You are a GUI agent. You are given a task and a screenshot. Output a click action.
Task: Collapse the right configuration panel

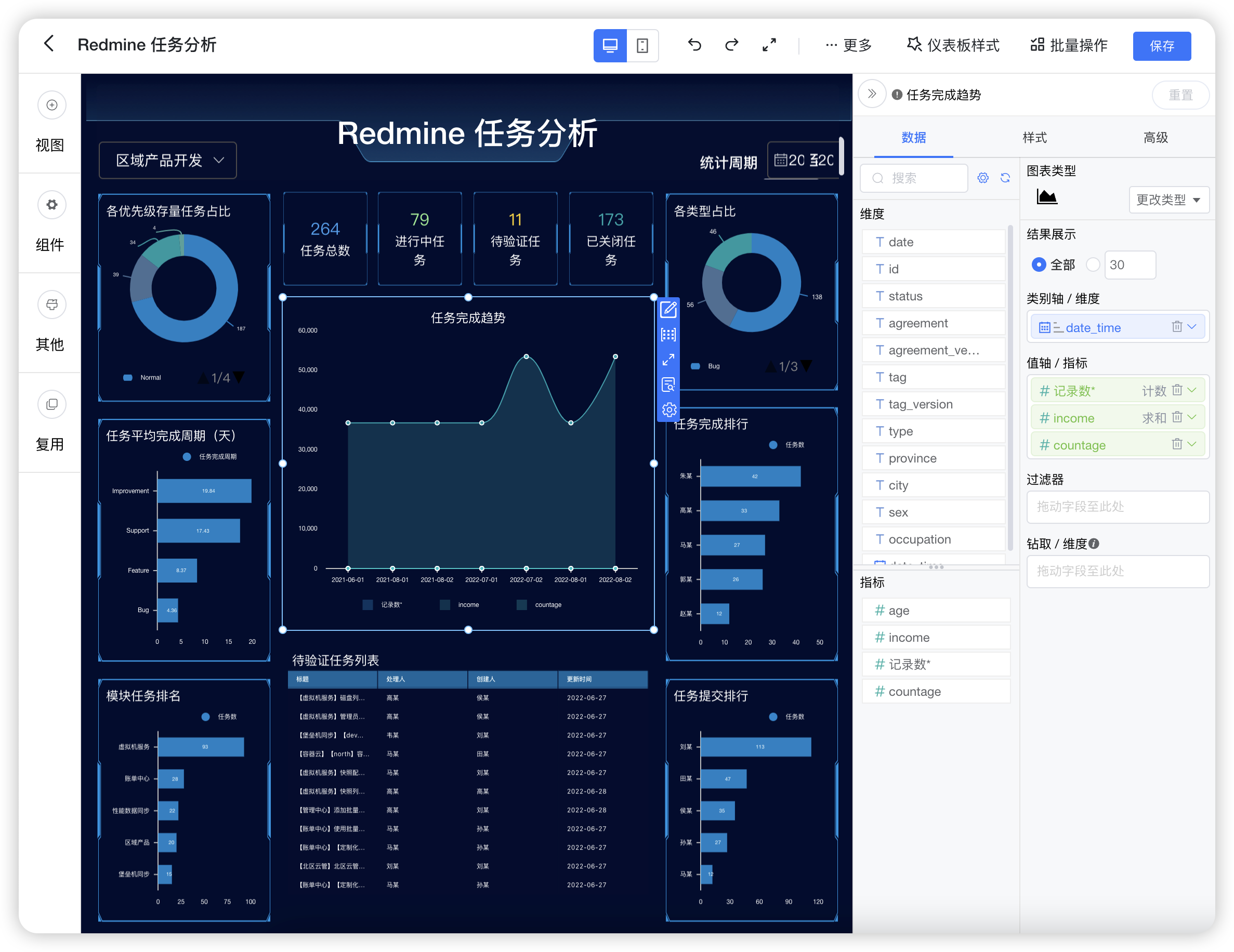[872, 94]
